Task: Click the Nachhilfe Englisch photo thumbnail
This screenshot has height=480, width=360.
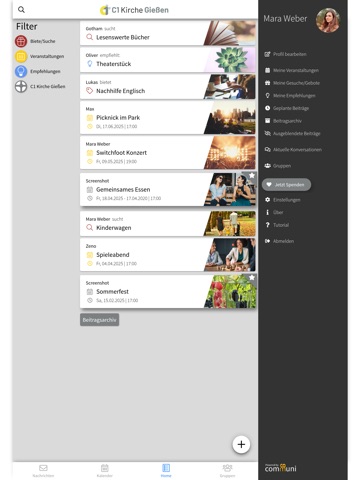Action: [x=230, y=87]
